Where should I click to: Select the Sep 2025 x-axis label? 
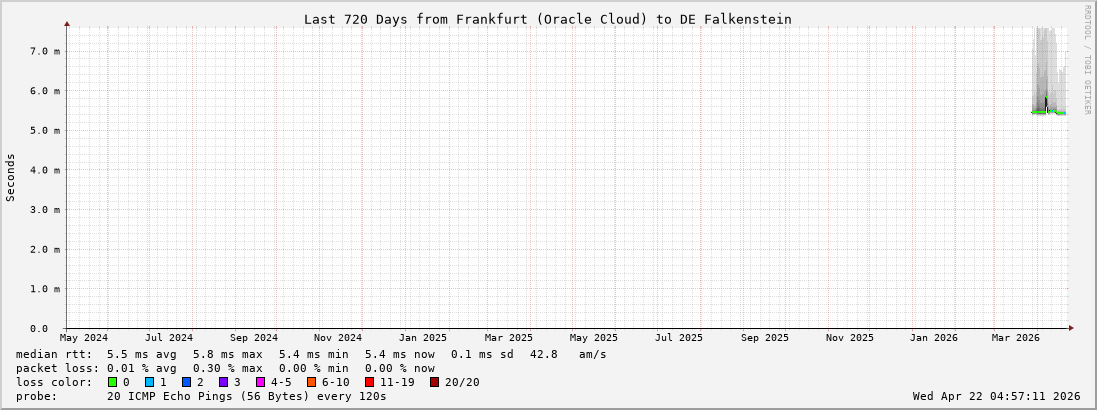(765, 338)
